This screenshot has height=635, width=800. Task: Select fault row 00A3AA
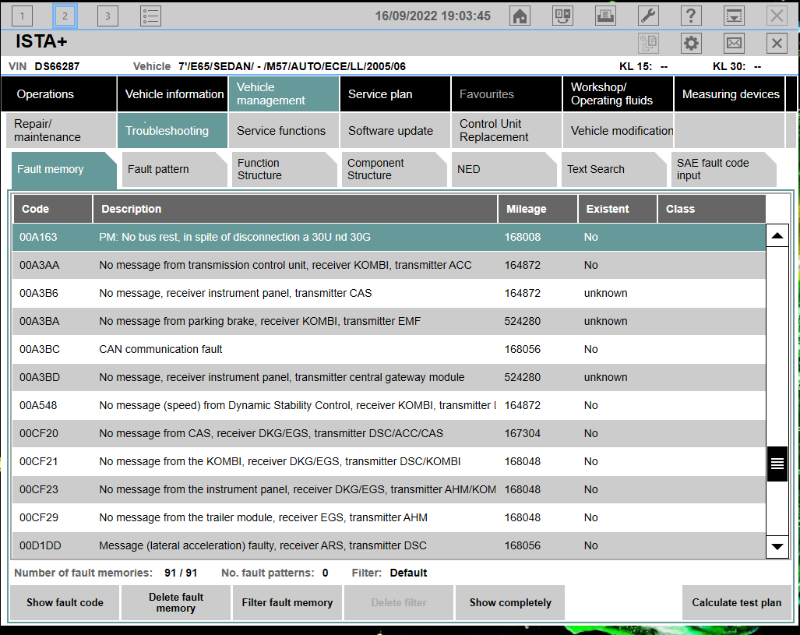click(x=389, y=265)
